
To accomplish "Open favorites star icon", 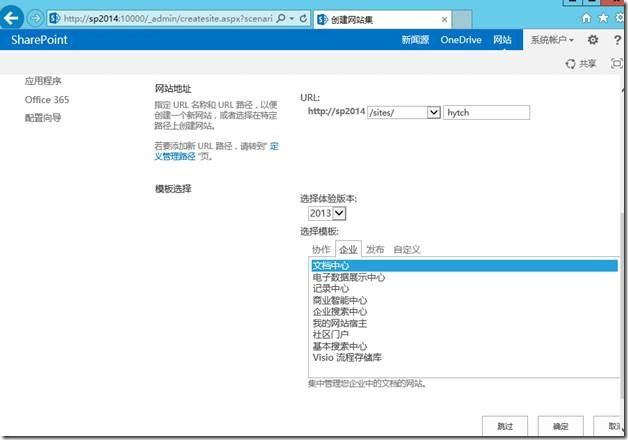I will (x=603, y=18).
